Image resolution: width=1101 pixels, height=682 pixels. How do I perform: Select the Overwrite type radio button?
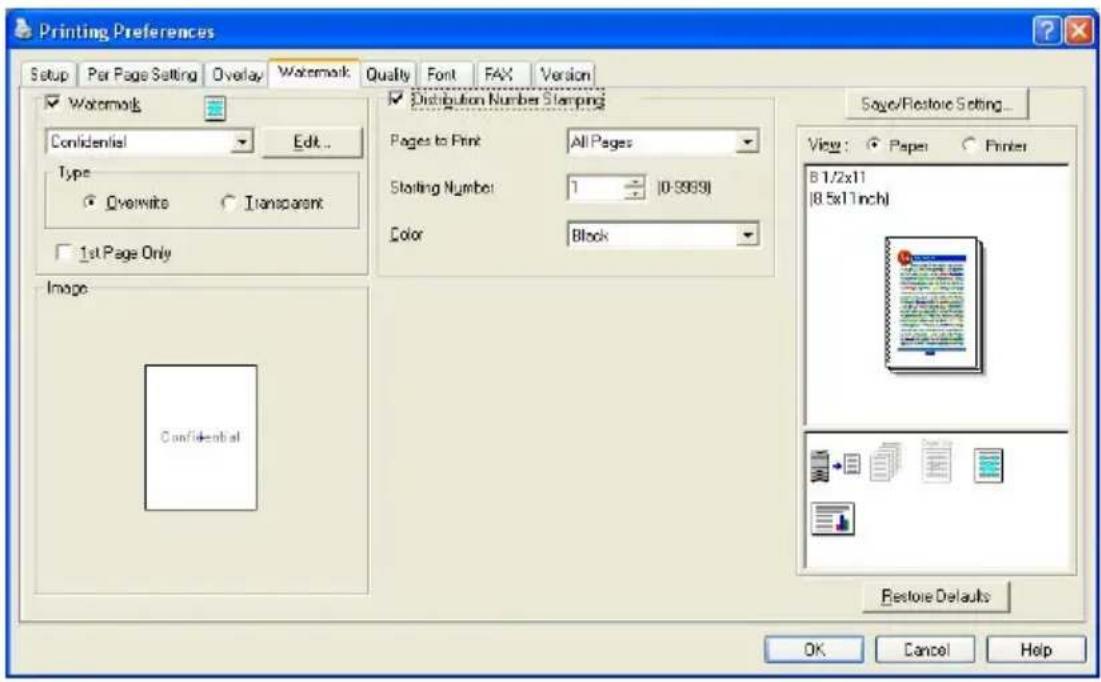tap(90, 202)
